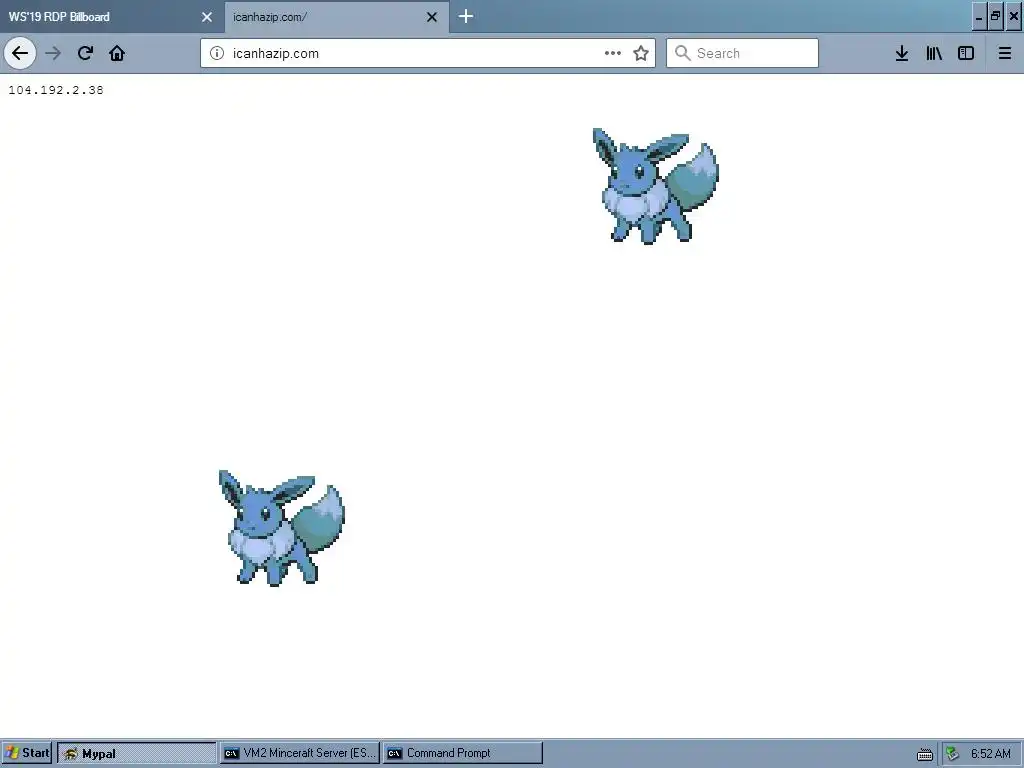Viewport: 1024px width, 768px height.
Task: Minimize the browser window
Action: [x=978, y=17]
